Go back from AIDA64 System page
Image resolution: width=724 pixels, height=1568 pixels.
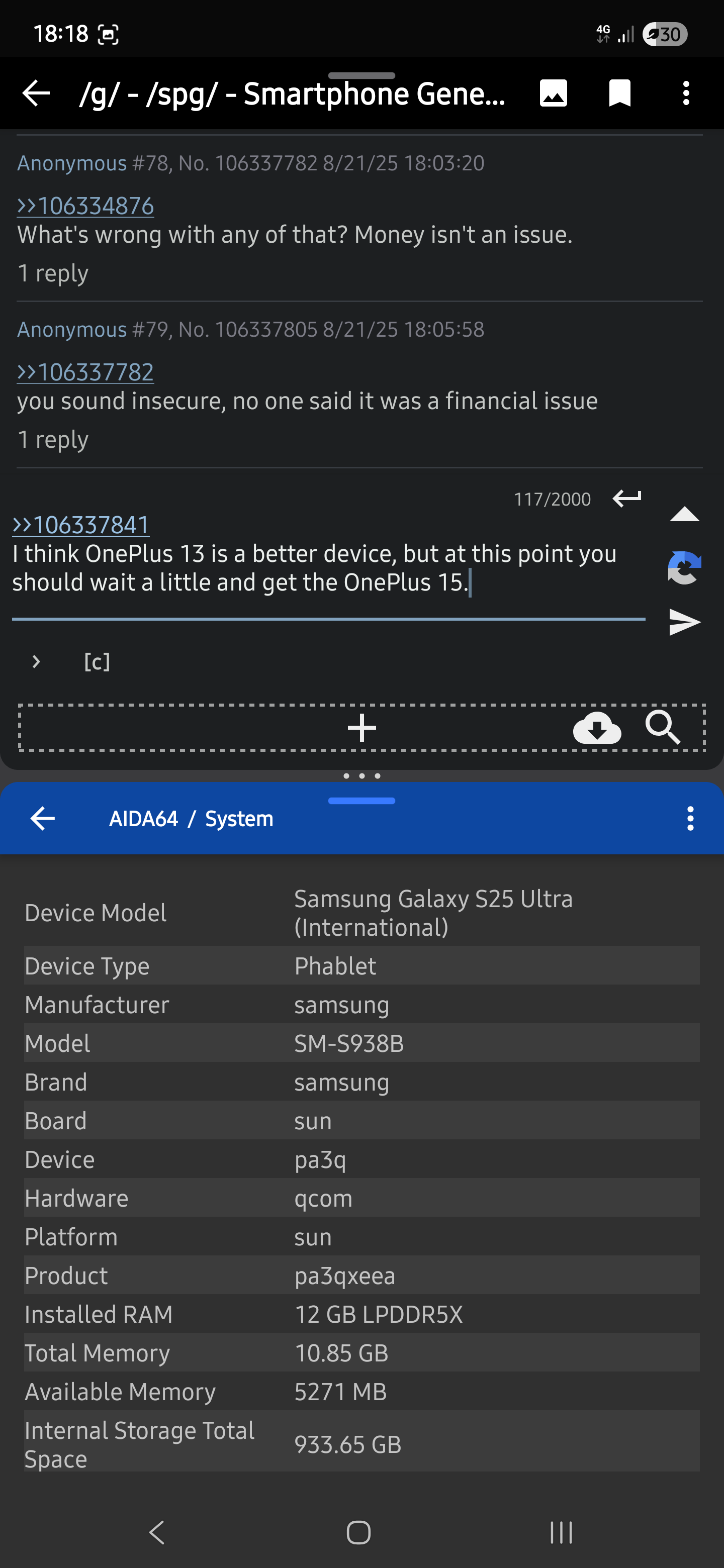click(43, 818)
